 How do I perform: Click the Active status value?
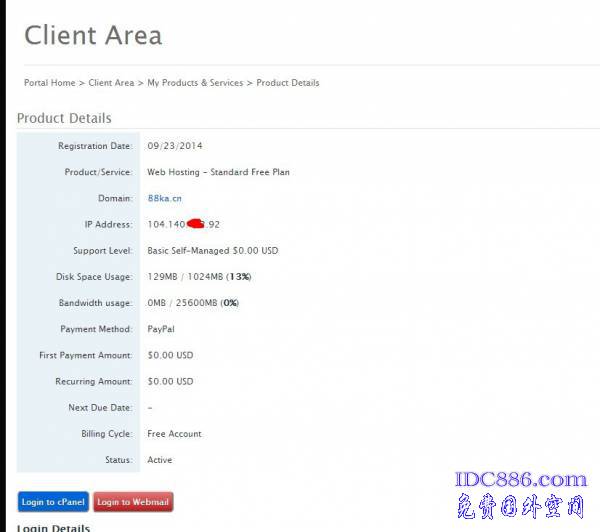tap(160, 460)
